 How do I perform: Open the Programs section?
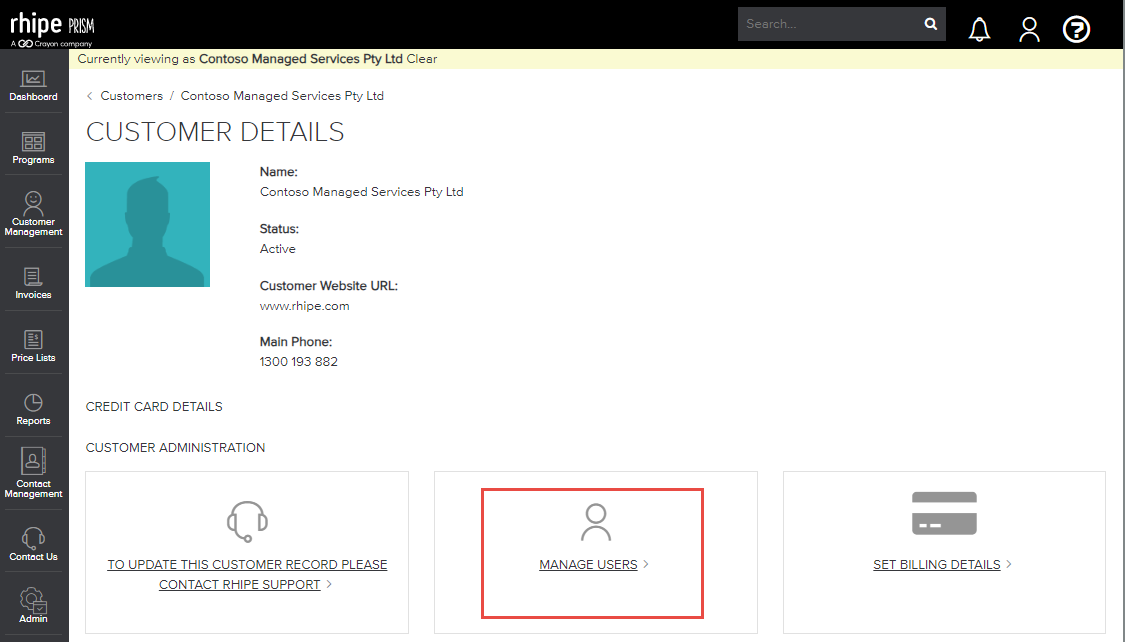point(33,145)
